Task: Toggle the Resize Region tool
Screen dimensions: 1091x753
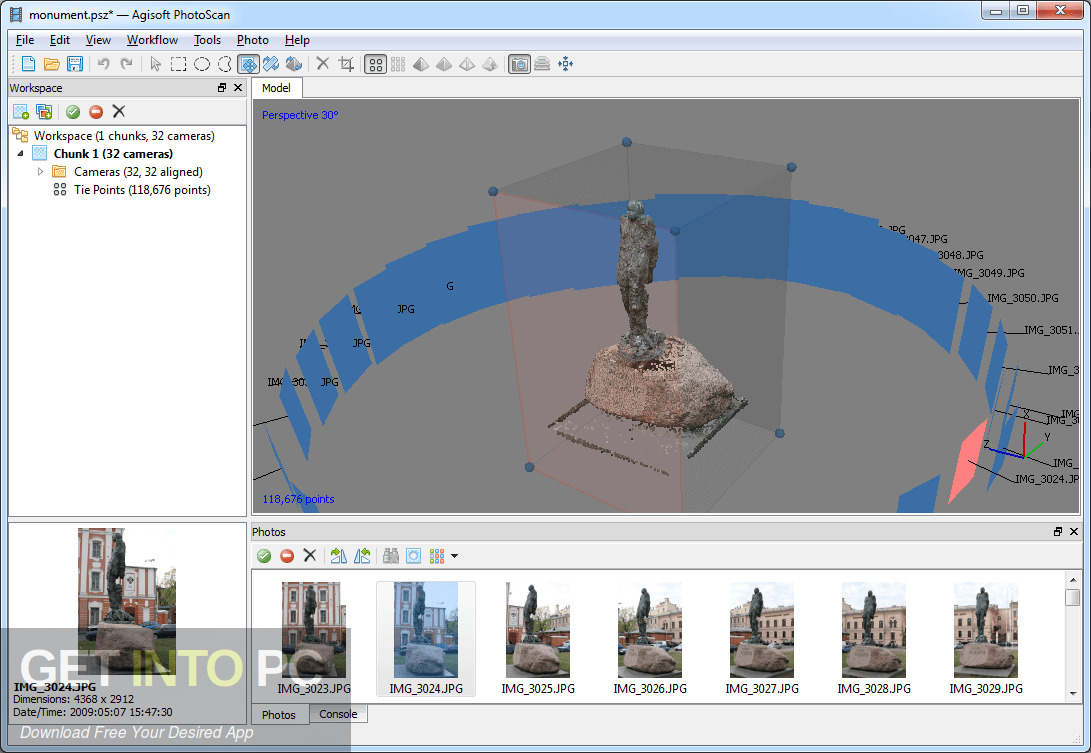Action: pos(248,64)
